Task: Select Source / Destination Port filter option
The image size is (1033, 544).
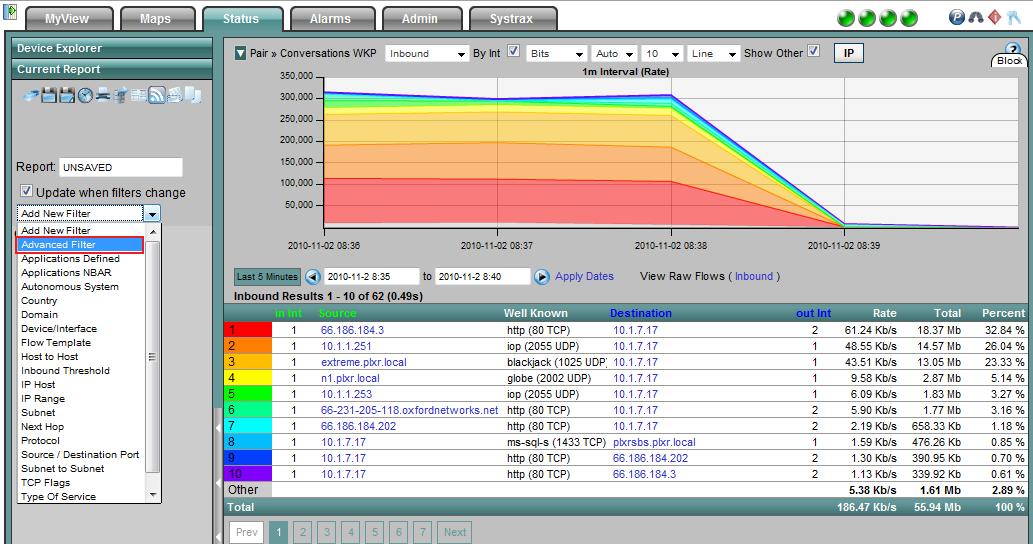Action: click(x=80, y=454)
